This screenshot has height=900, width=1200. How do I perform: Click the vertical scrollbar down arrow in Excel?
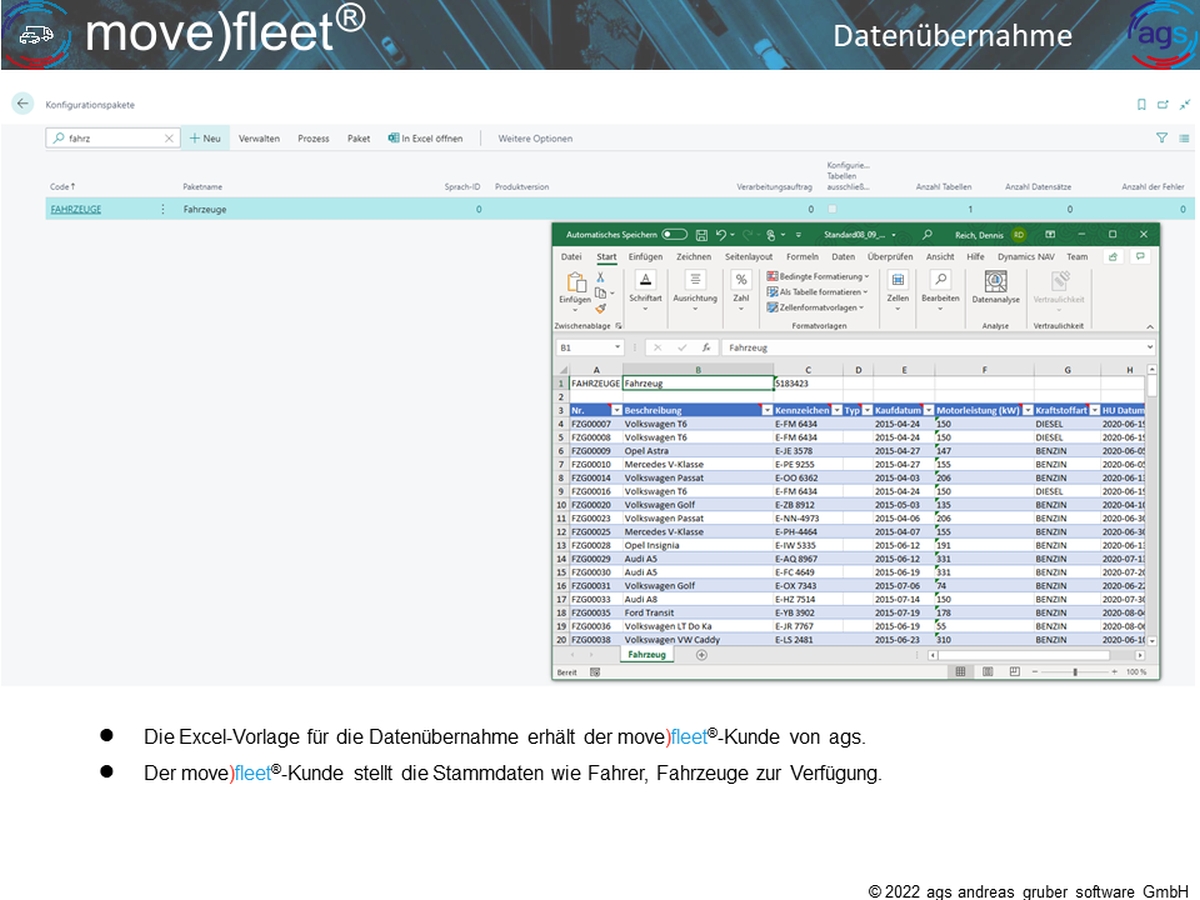pos(1152,640)
